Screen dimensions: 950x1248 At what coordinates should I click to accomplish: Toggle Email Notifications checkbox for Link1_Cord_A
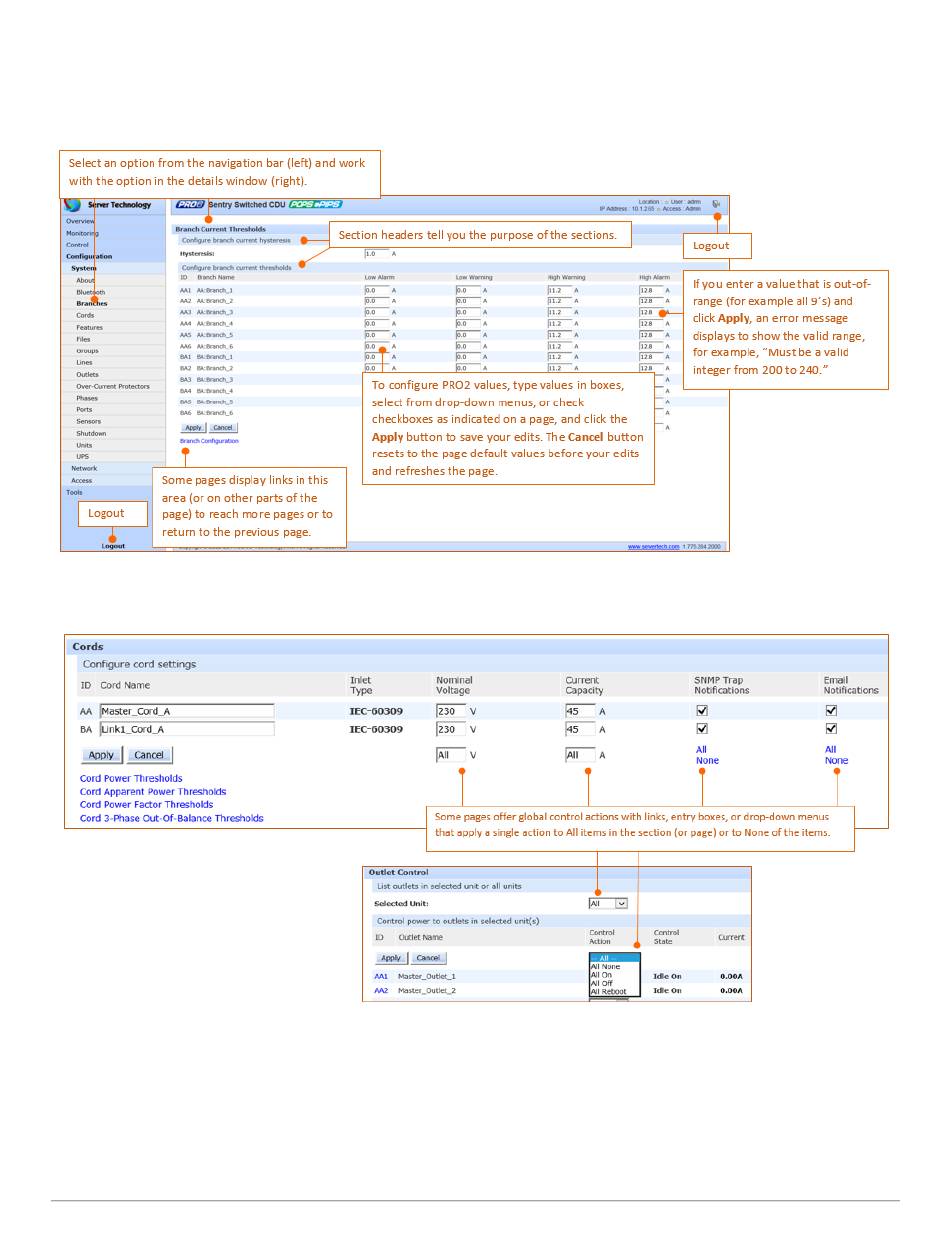point(831,729)
